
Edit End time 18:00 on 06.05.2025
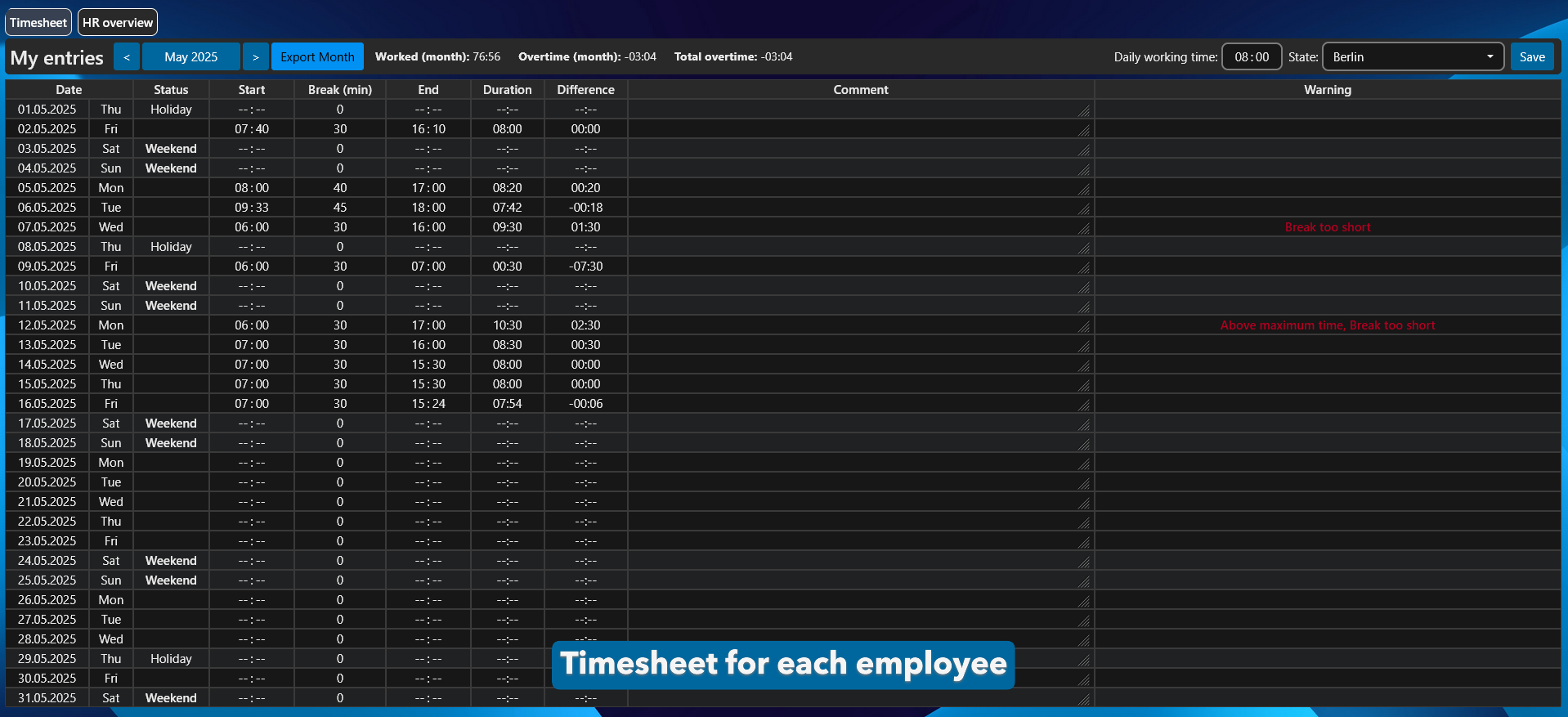428,208
